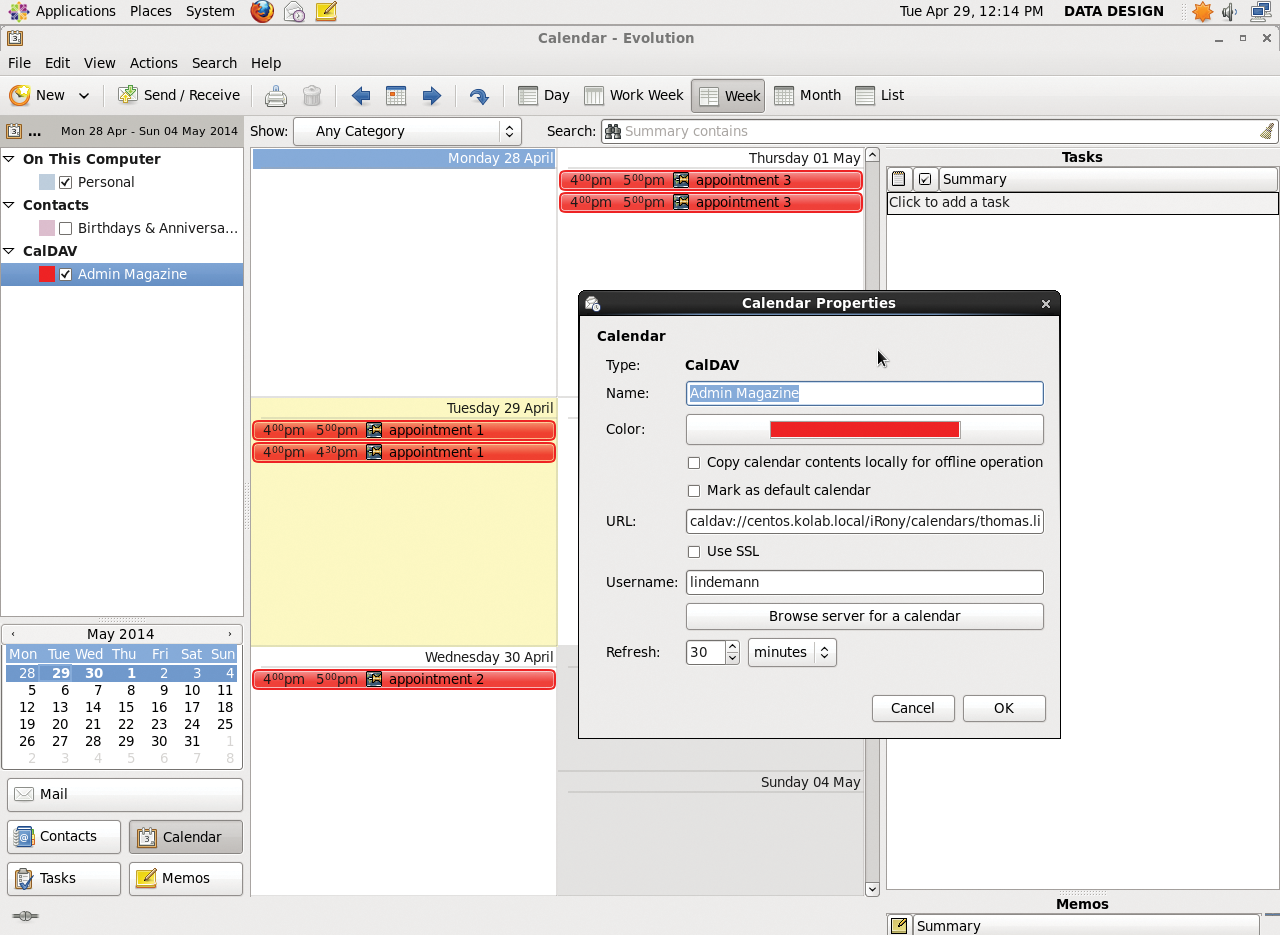Uncheck the Personal calendar

point(67,182)
